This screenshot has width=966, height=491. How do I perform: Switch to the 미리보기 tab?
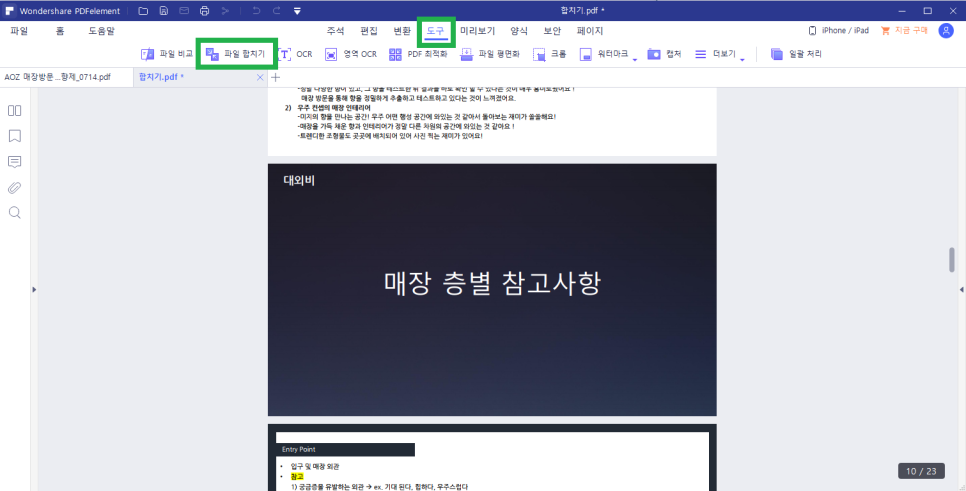pyautogui.click(x=477, y=31)
